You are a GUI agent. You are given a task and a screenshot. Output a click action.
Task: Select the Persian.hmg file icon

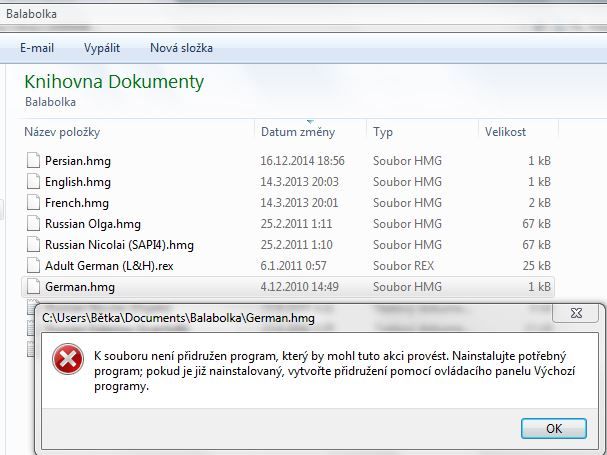tap(33, 160)
